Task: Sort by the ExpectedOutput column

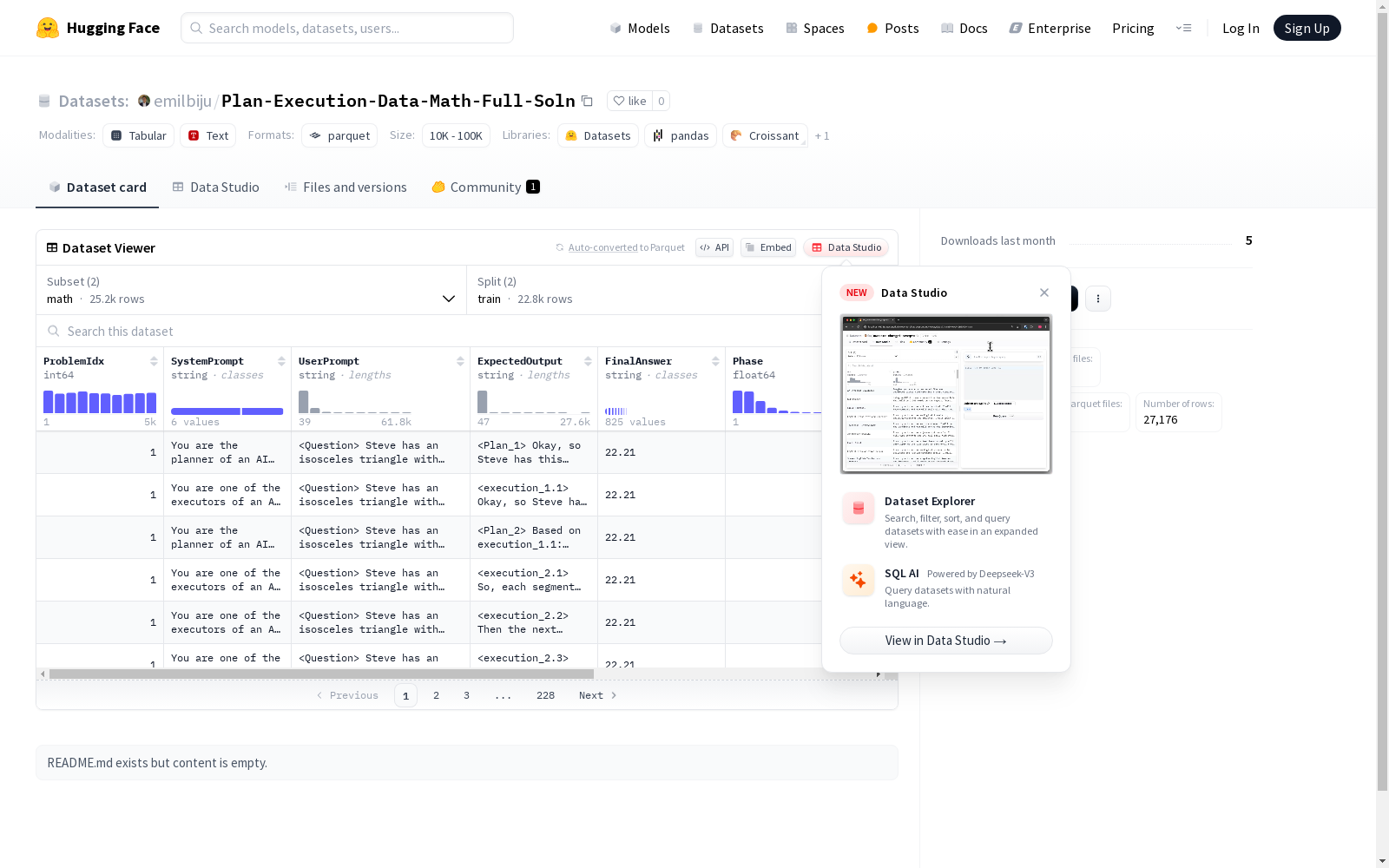Action: click(x=588, y=361)
